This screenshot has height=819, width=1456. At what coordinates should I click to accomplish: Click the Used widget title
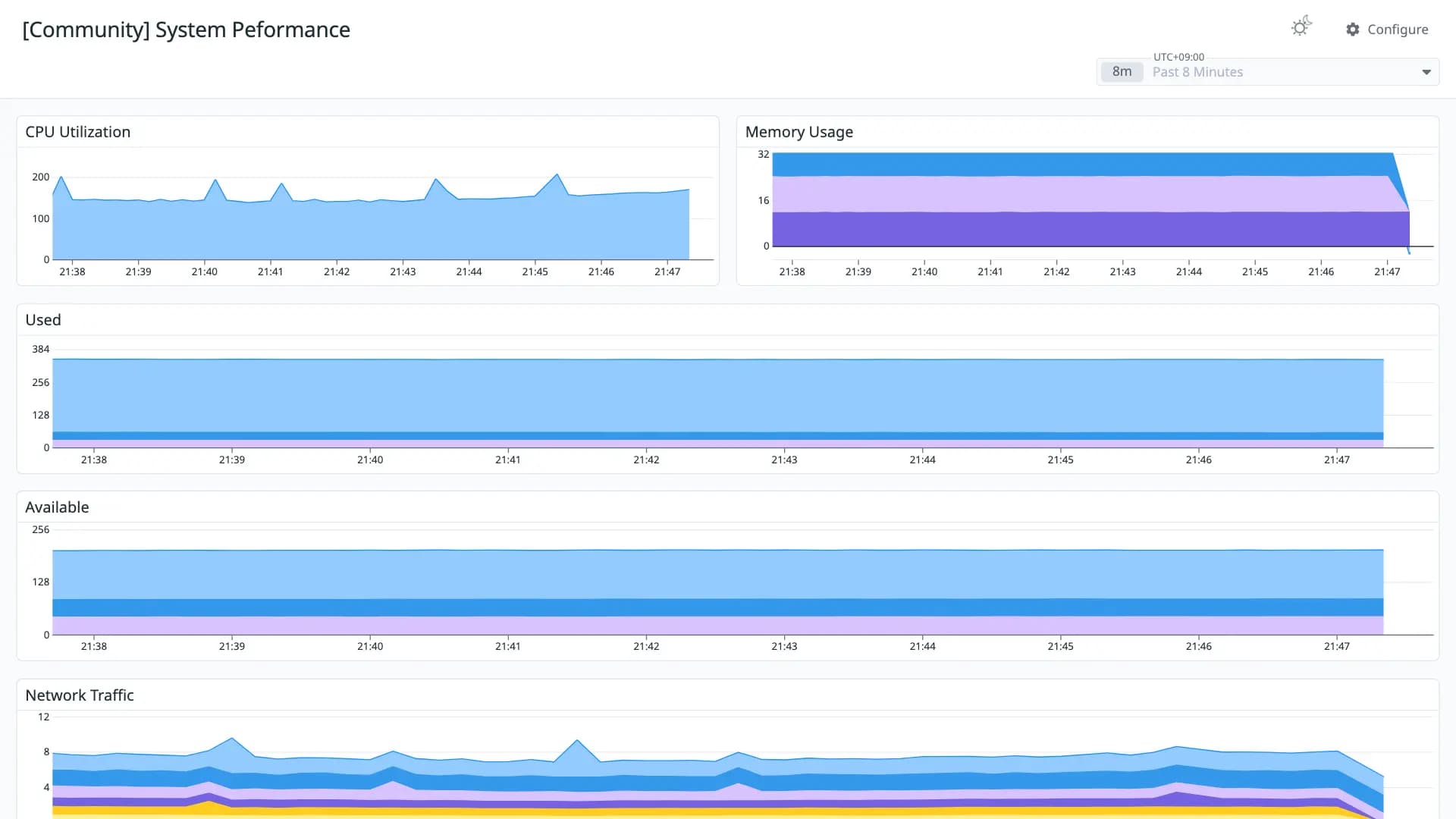[43, 320]
